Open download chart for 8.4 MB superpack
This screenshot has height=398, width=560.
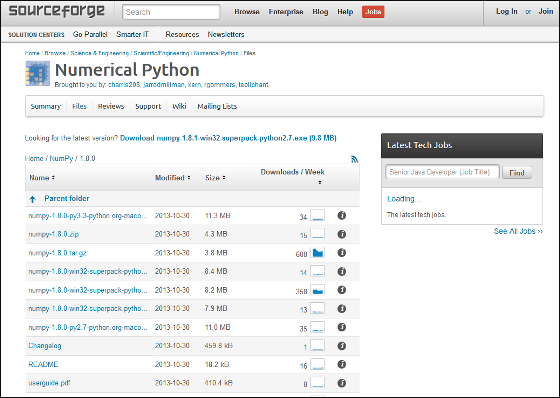pos(318,271)
